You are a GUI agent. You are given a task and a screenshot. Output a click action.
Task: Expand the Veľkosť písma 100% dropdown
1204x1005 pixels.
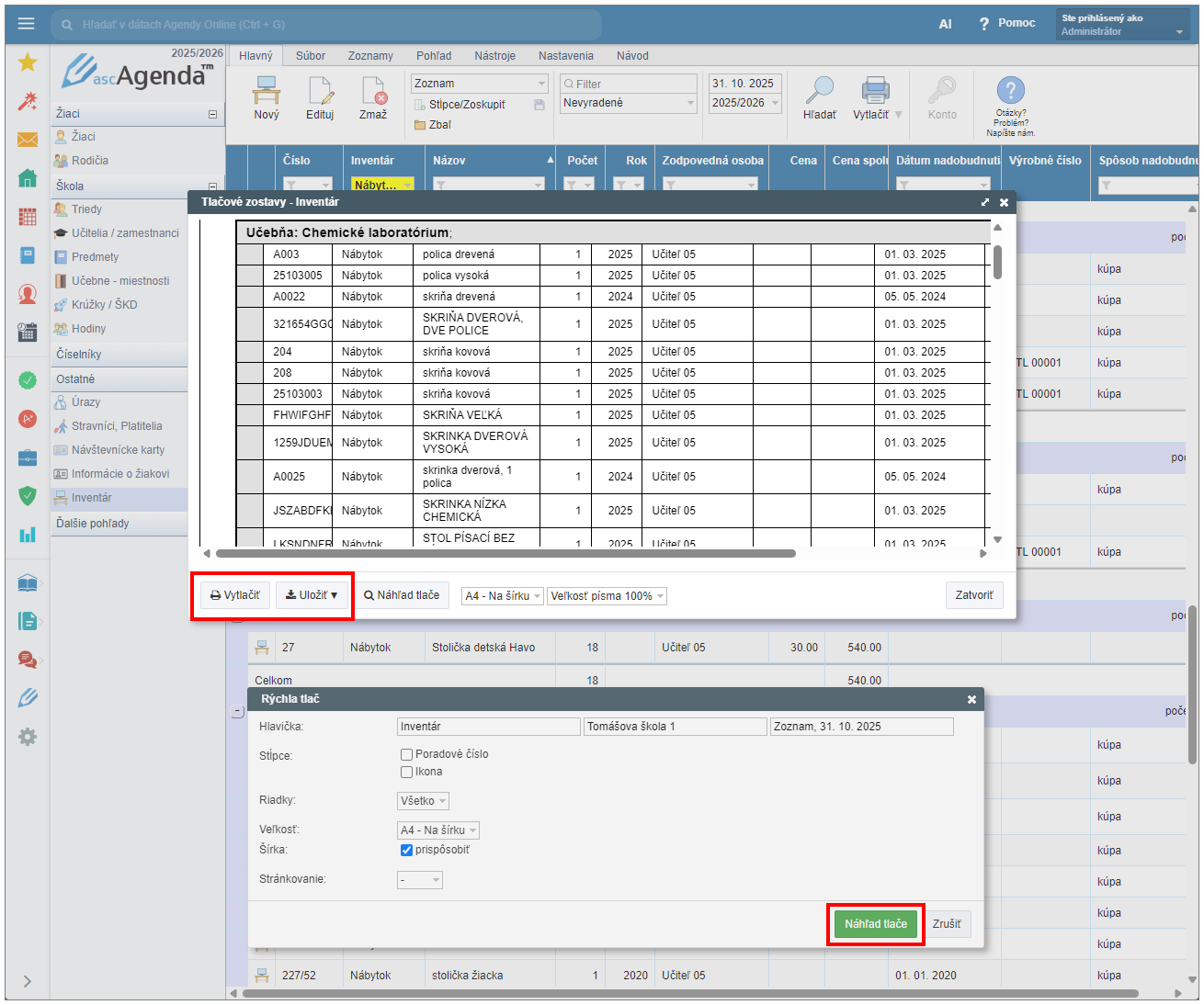coord(607,596)
